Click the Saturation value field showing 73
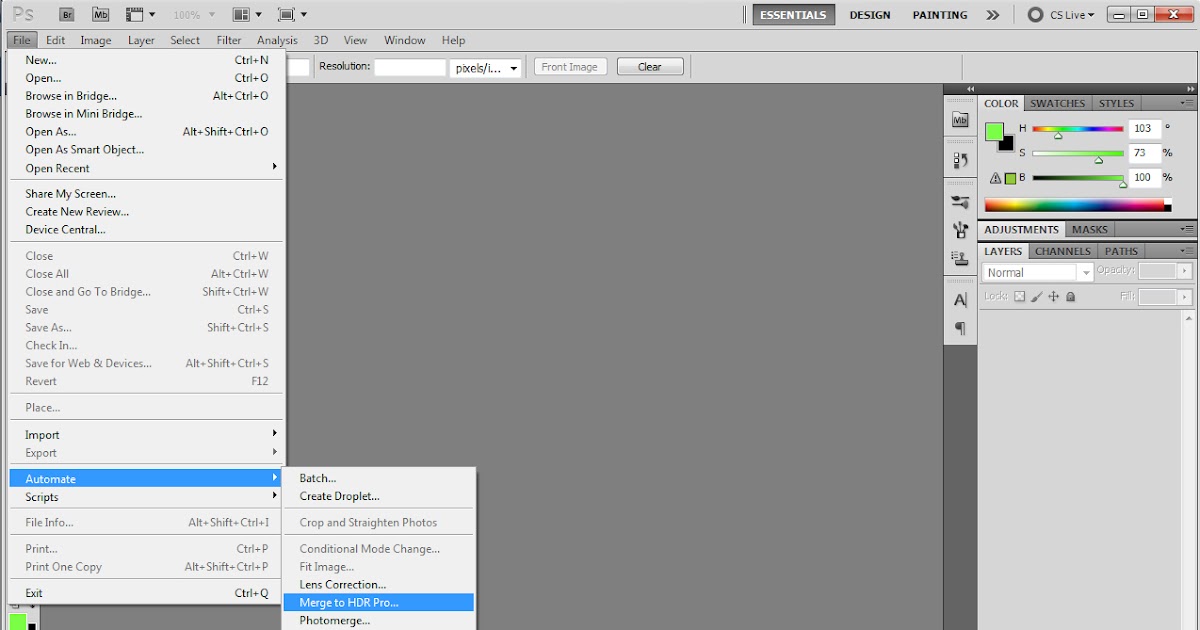Viewport: 1200px width, 630px height. (1144, 153)
